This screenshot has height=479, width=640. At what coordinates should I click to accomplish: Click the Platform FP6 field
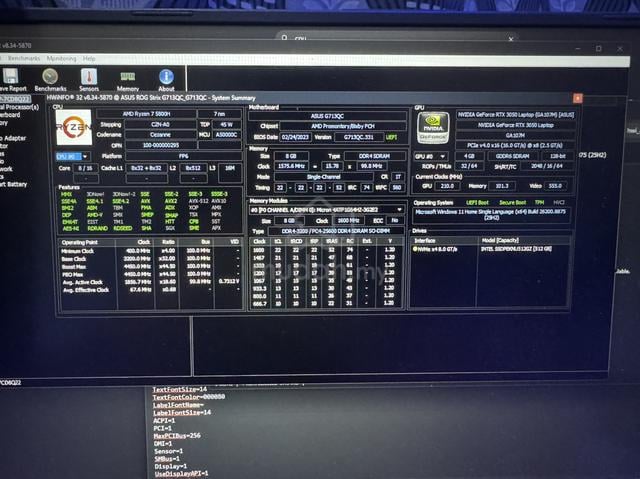pyautogui.click(x=184, y=156)
